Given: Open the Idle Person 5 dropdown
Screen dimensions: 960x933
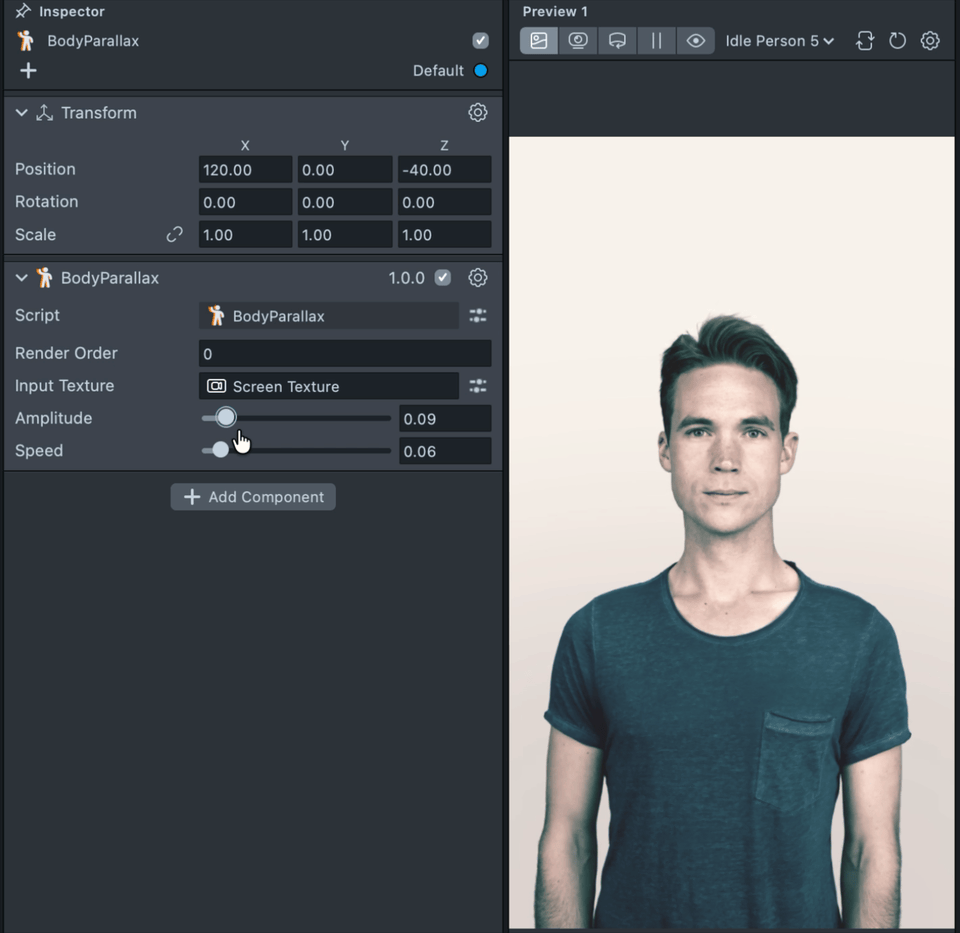Looking at the screenshot, I should point(779,41).
